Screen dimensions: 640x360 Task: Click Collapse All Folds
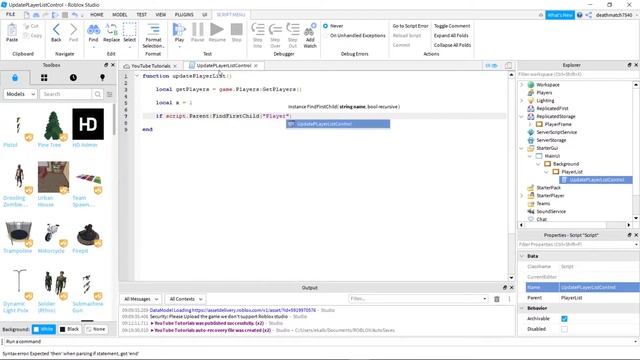(452, 45)
